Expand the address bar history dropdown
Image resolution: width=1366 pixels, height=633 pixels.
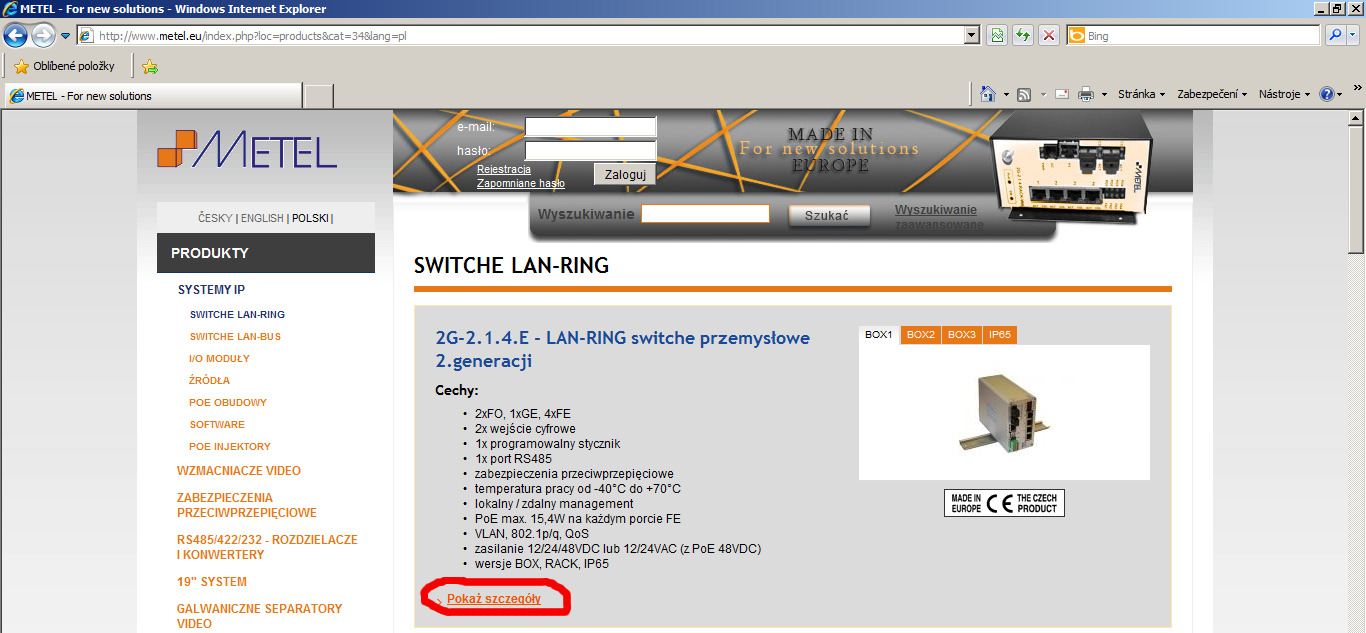972,35
